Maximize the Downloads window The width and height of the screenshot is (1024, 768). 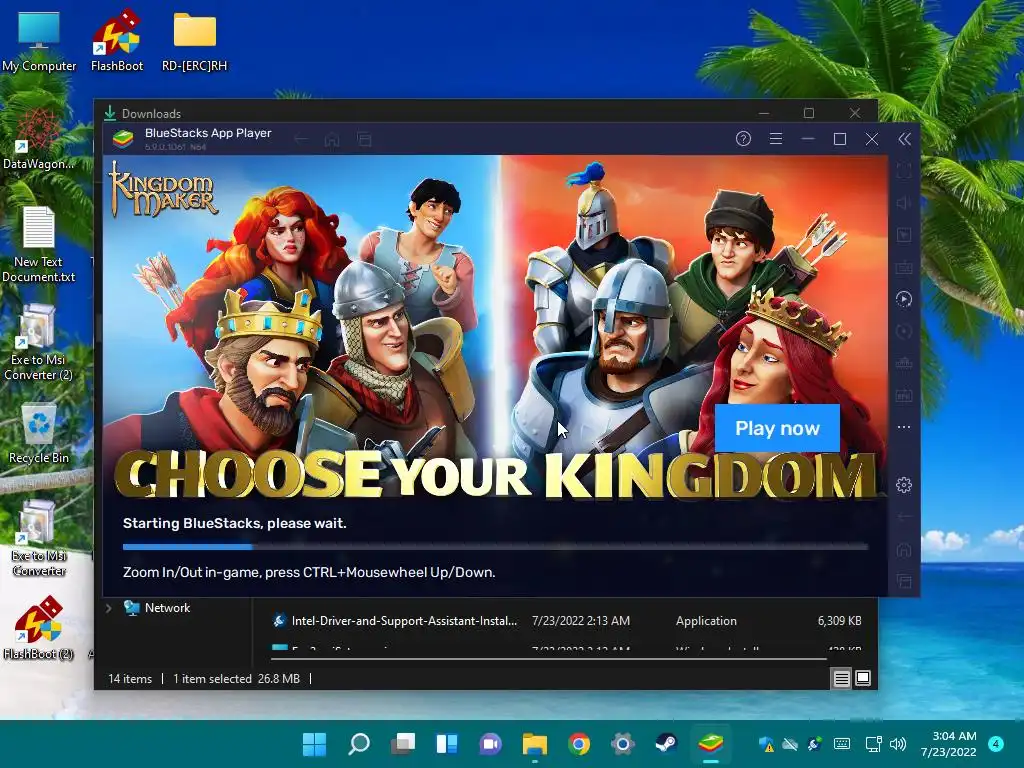808,113
